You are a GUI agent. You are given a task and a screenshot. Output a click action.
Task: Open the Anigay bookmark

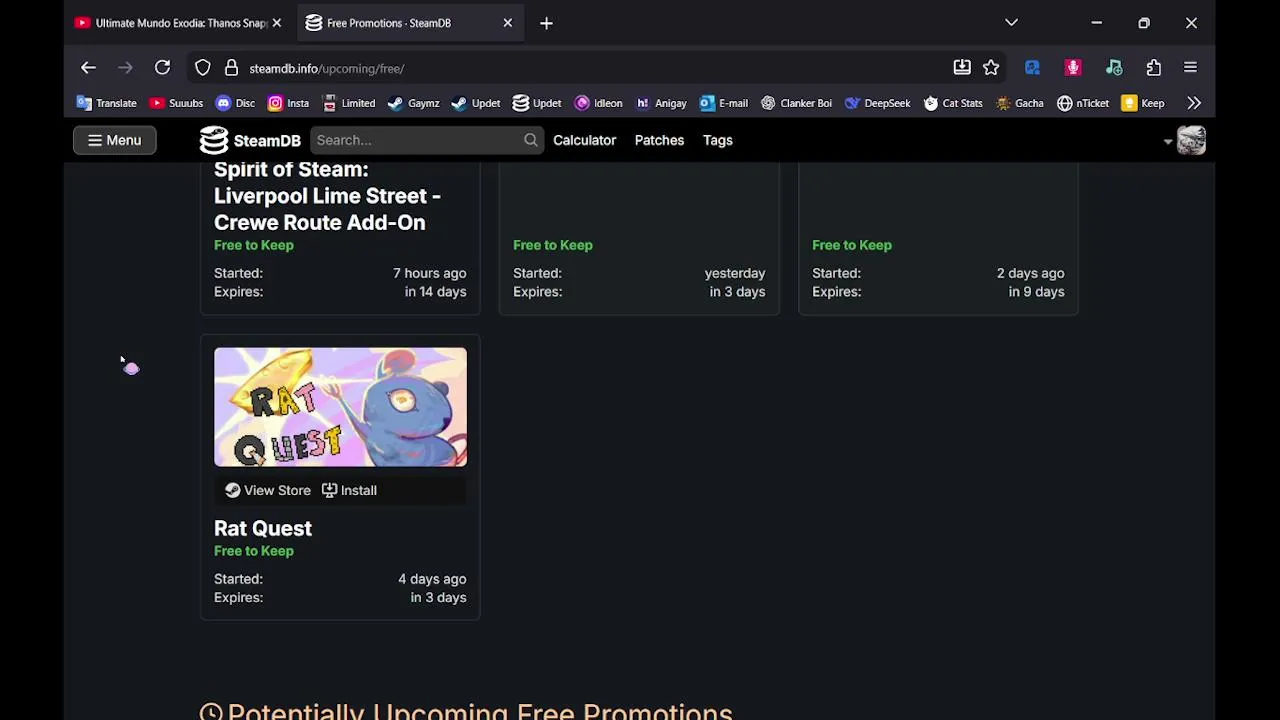click(x=661, y=103)
